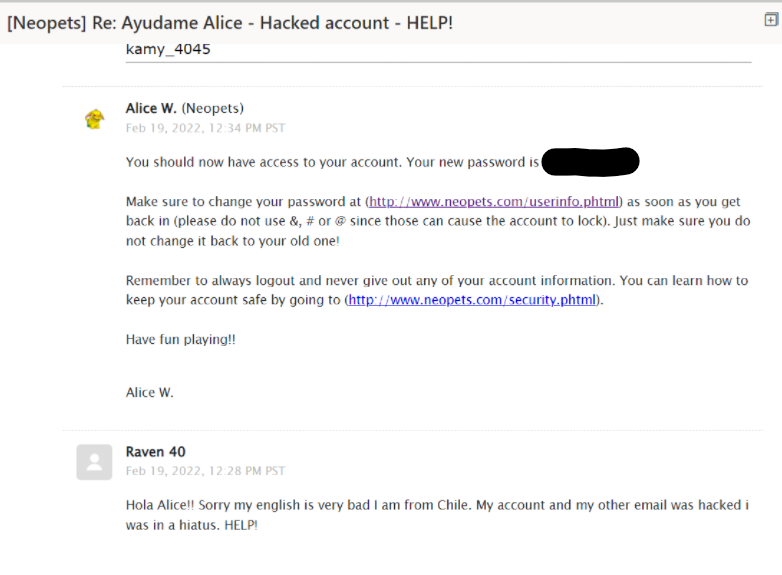Click the email subject title line

[230, 23]
